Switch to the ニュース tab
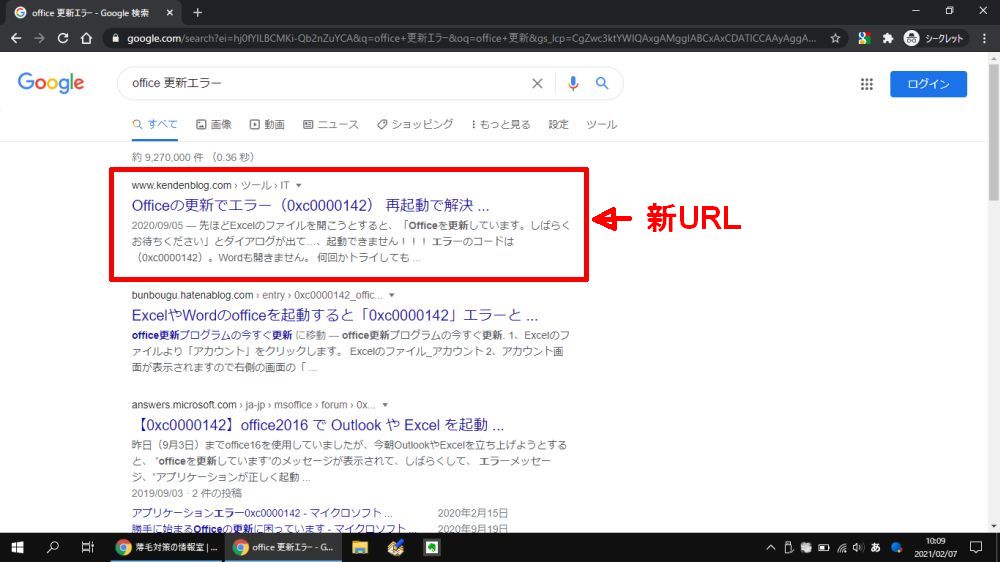This screenshot has height=562, width=1000. pos(331,124)
